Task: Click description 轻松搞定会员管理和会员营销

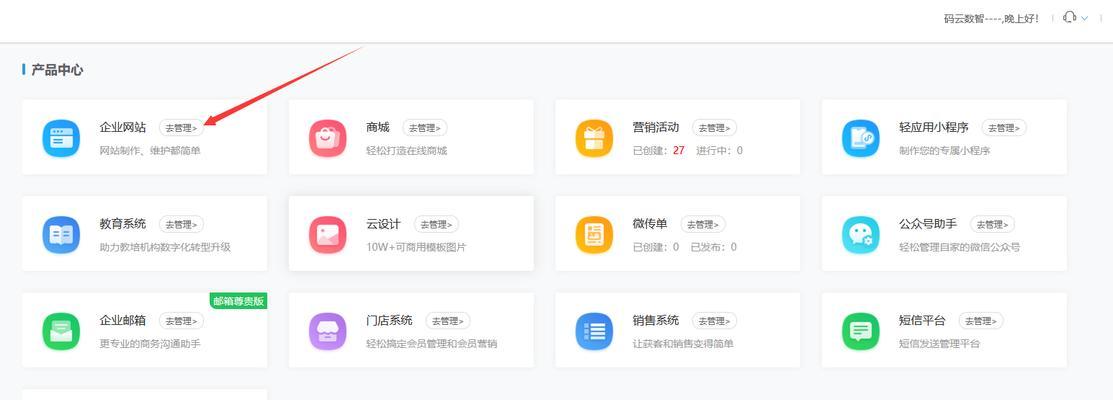Action: (432, 343)
